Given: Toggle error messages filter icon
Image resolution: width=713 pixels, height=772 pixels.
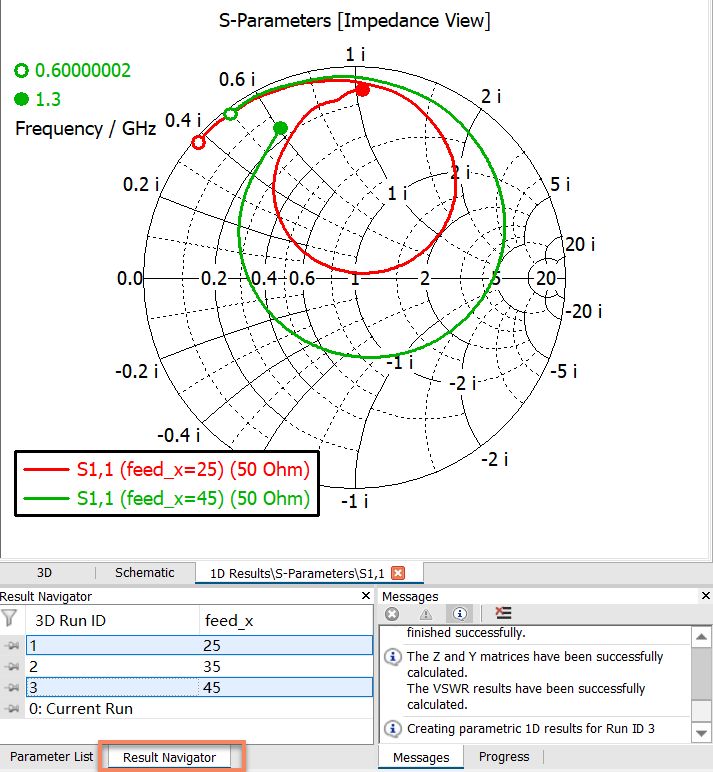Looking at the screenshot, I should 392,613.
